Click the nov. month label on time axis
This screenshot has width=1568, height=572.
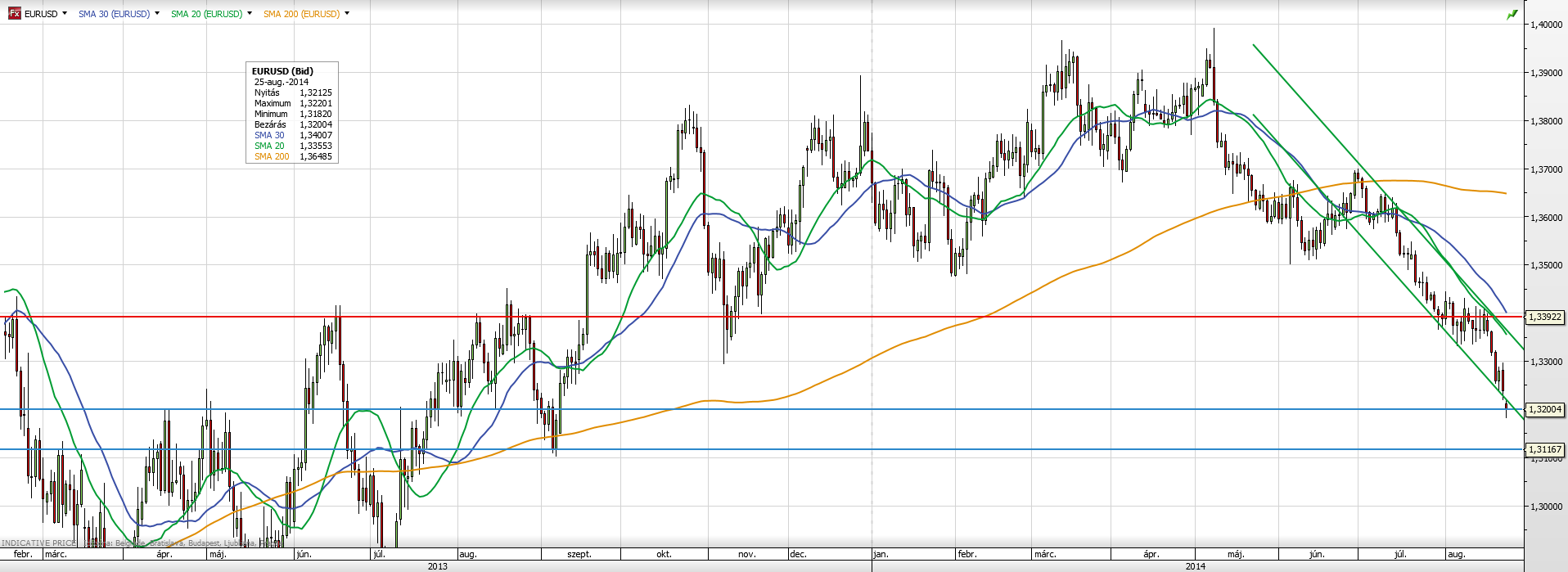pyautogui.click(x=746, y=554)
